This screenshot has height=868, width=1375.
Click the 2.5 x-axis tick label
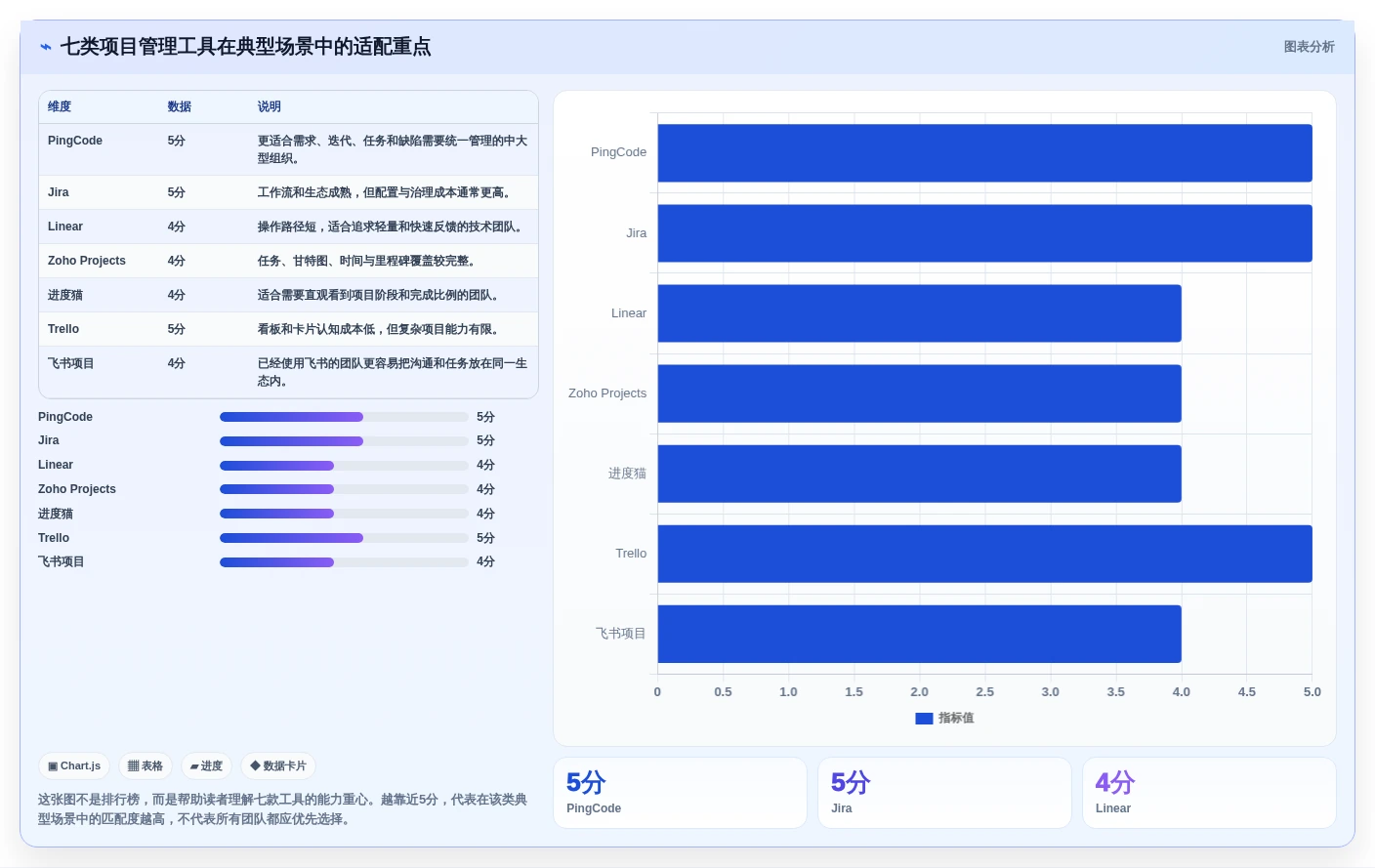tap(984, 692)
